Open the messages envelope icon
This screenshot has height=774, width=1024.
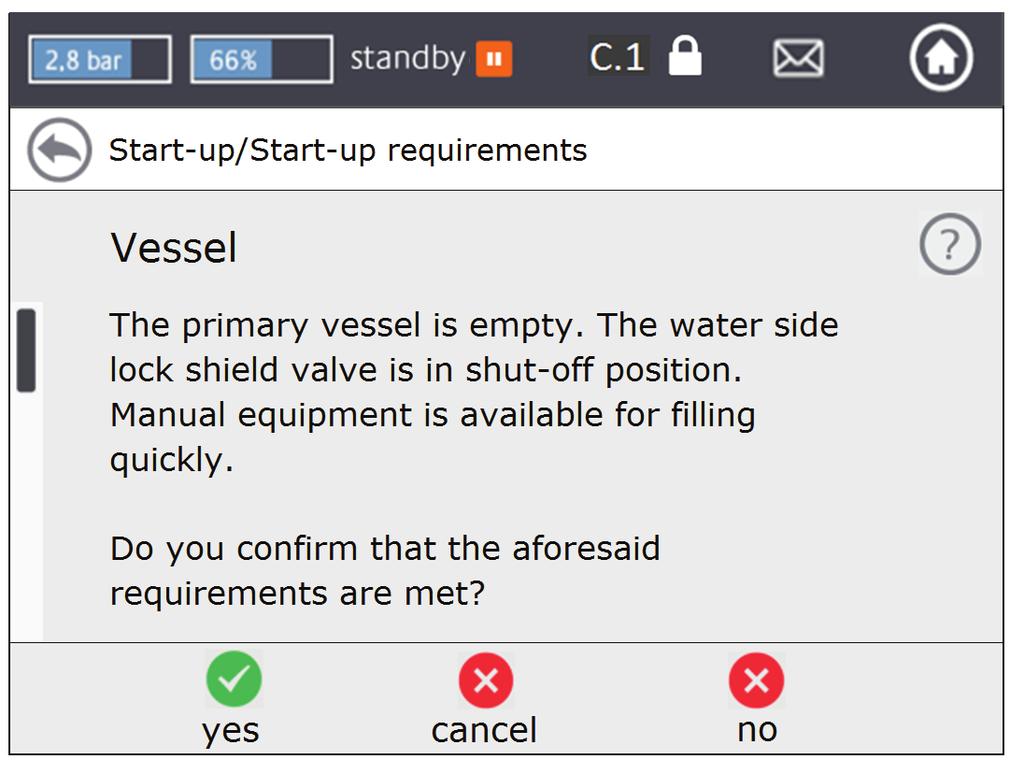pos(798,58)
